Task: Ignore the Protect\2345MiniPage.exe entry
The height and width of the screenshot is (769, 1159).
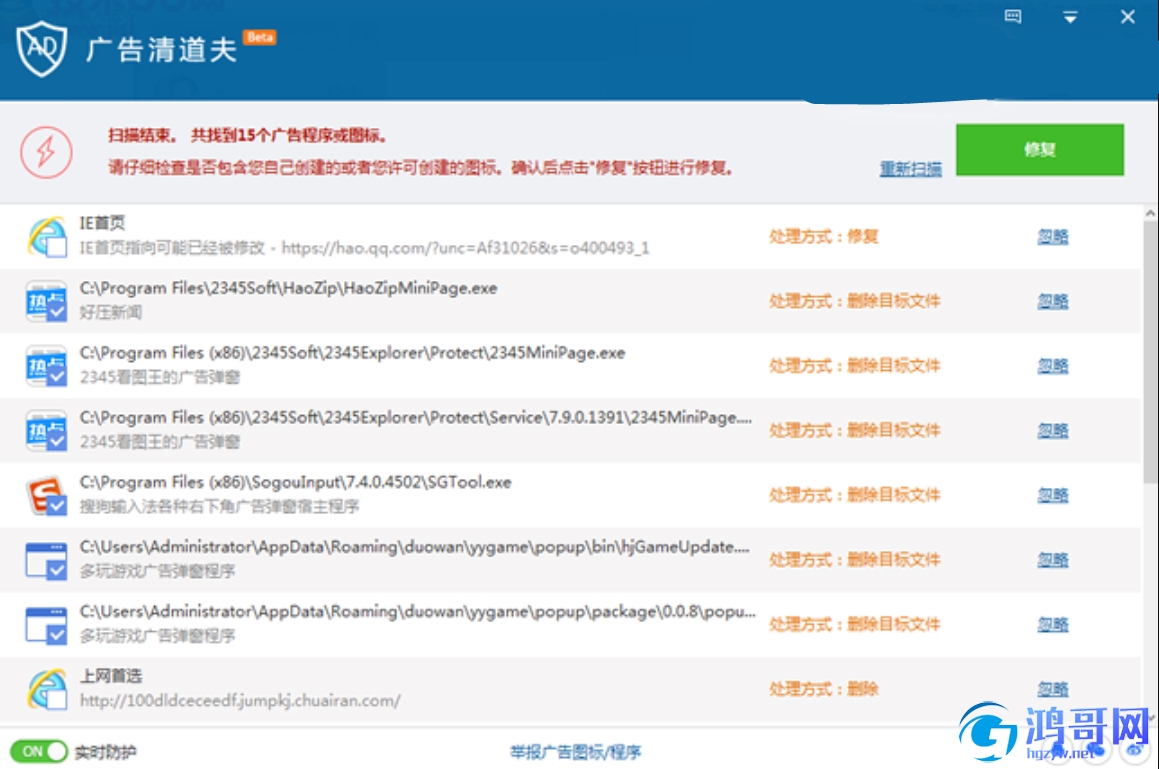Action: coord(1053,365)
